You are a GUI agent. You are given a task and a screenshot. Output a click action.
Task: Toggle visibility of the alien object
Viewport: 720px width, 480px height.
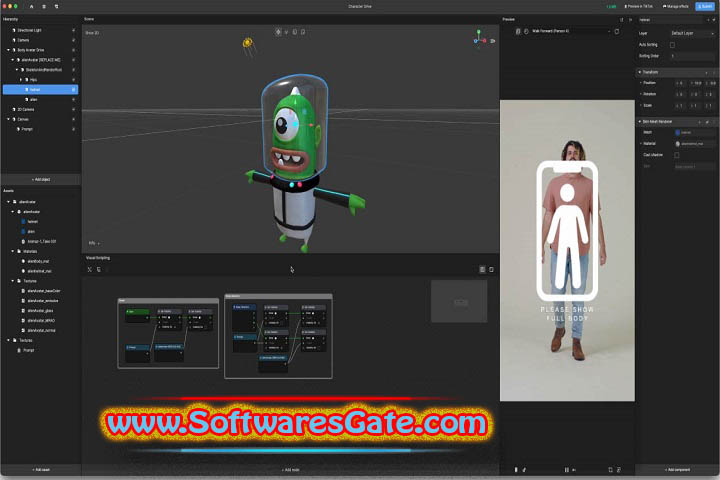[73, 99]
